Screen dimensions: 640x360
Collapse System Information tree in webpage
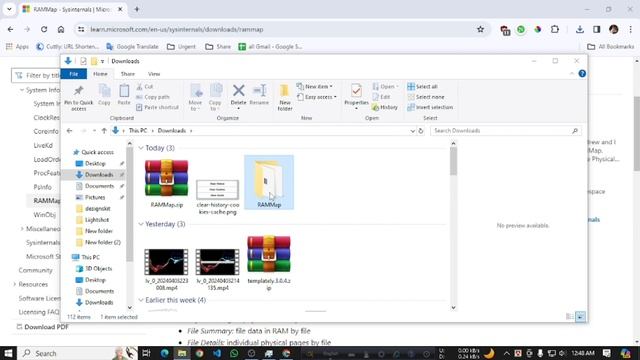click(x=22, y=90)
